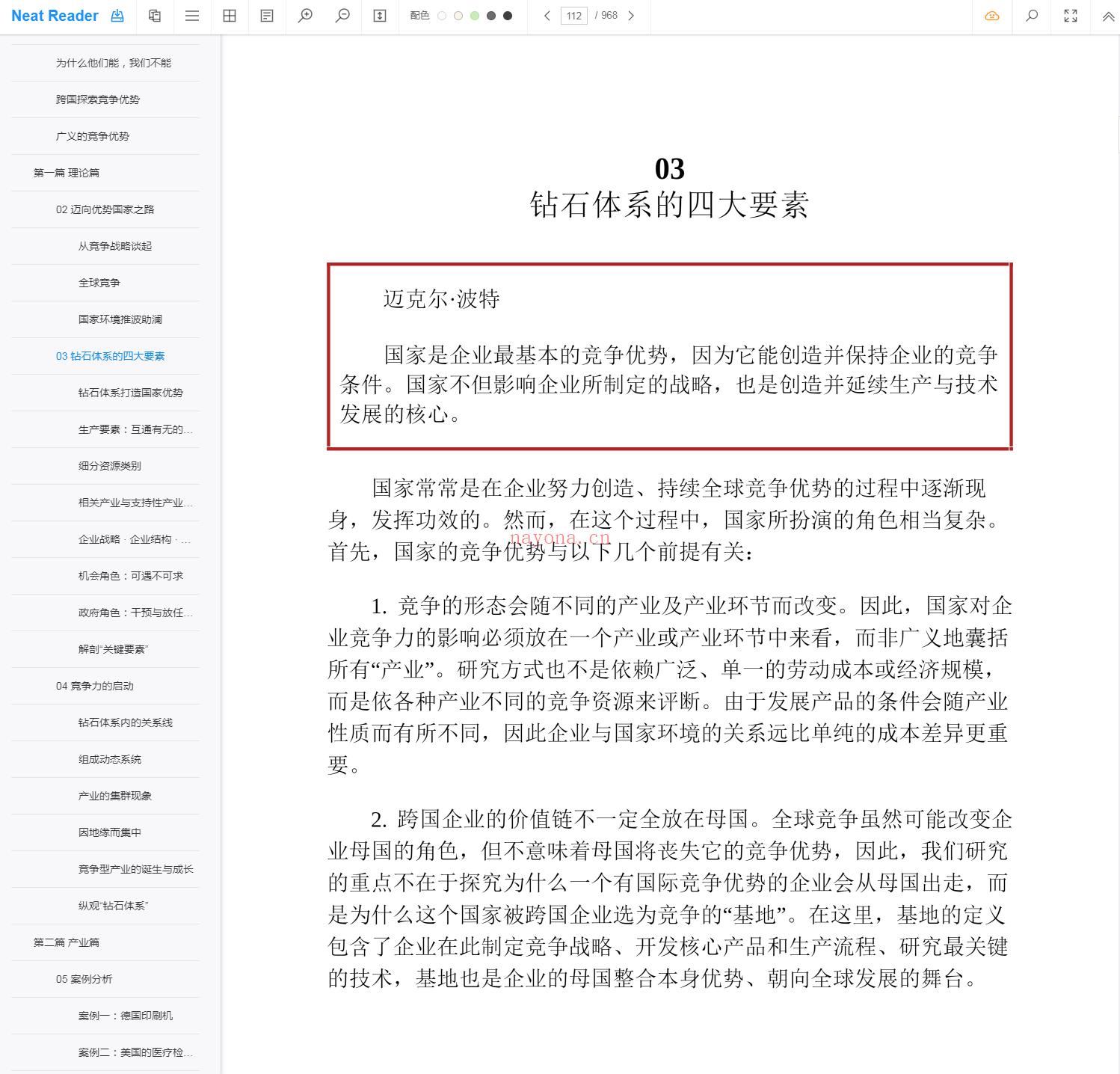The width and height of the screenshot is (1120, 1074).
Task: Select the beige color scheme swatch
Action: point(458,16)
